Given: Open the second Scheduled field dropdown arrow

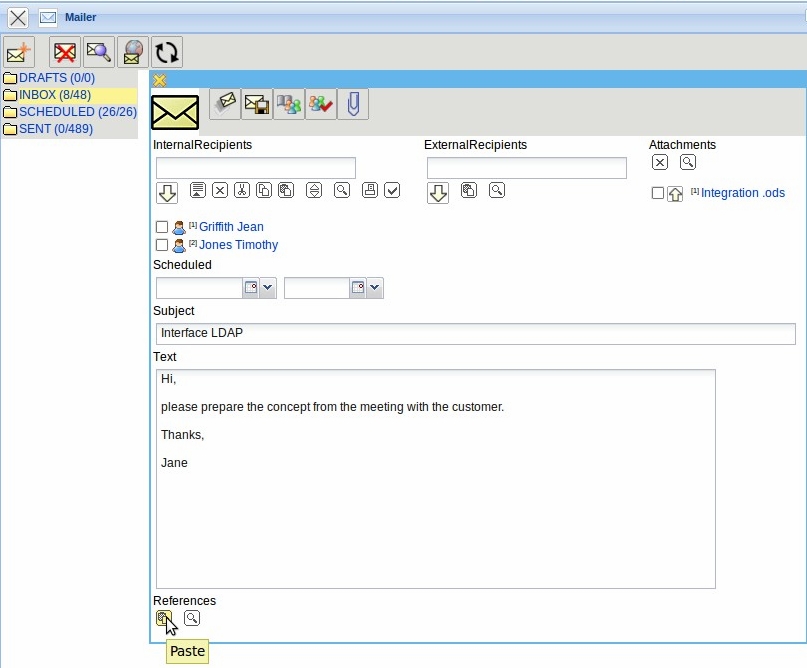Looking at the screenshot, I should click(x=375, y=288).
